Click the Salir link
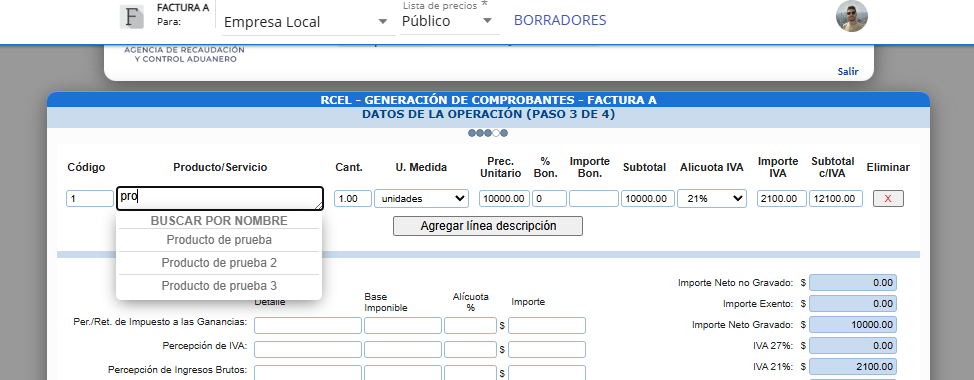The width and height of the screenshot is (974, 380). pyautogui.click(x=847, y=71)
